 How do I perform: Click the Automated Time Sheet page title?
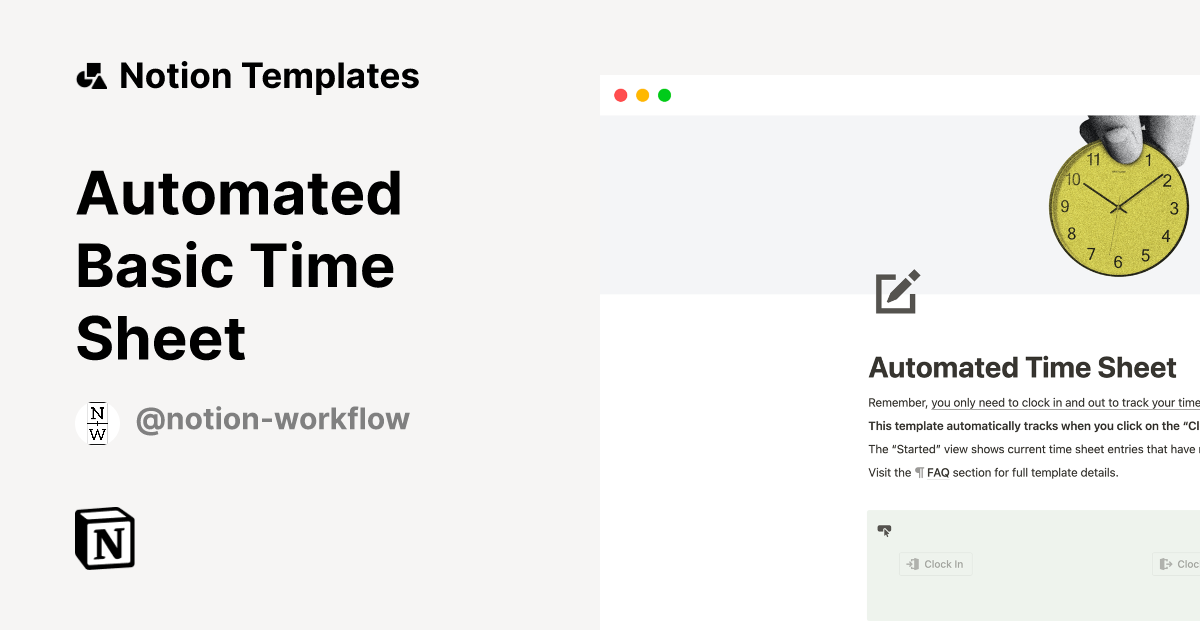tap(1022, 367)
